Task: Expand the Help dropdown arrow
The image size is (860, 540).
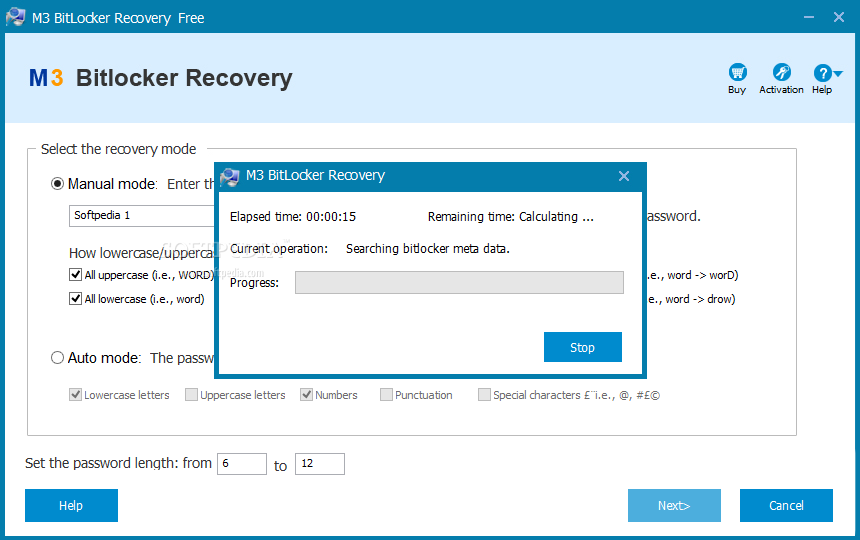Action: coord(838,73)
